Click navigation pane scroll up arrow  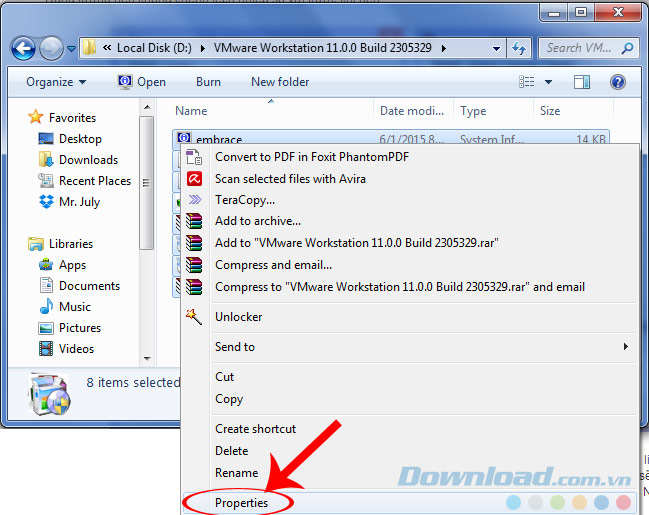click(x=147, y=108)
